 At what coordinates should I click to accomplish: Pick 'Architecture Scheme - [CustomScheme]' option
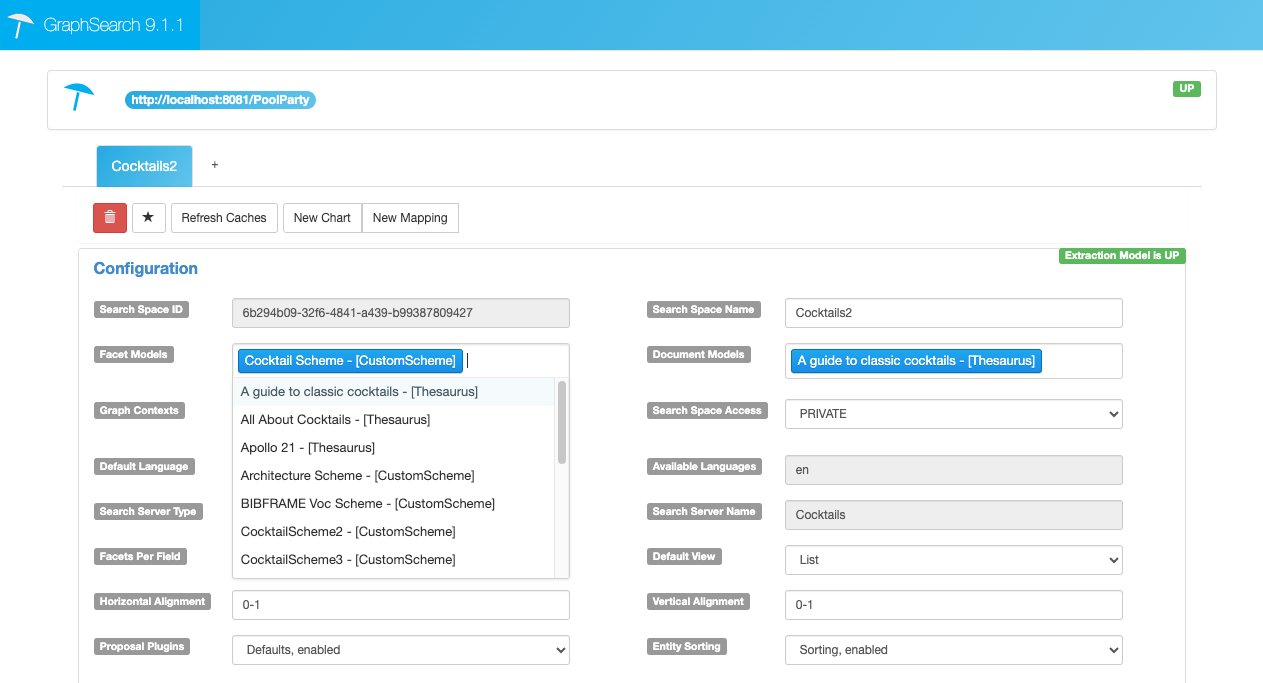pyautogui.click(x=394, y=476)
